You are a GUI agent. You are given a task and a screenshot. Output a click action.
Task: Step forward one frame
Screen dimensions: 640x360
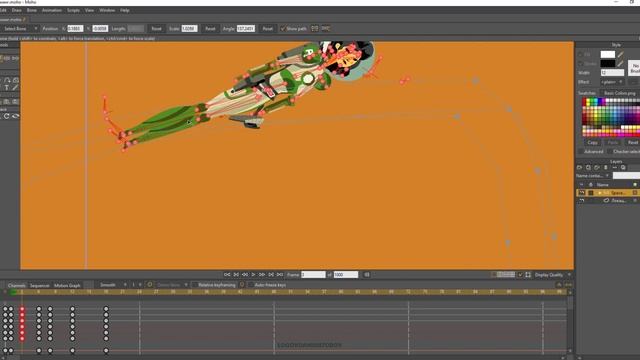click(x=262, y=275)
